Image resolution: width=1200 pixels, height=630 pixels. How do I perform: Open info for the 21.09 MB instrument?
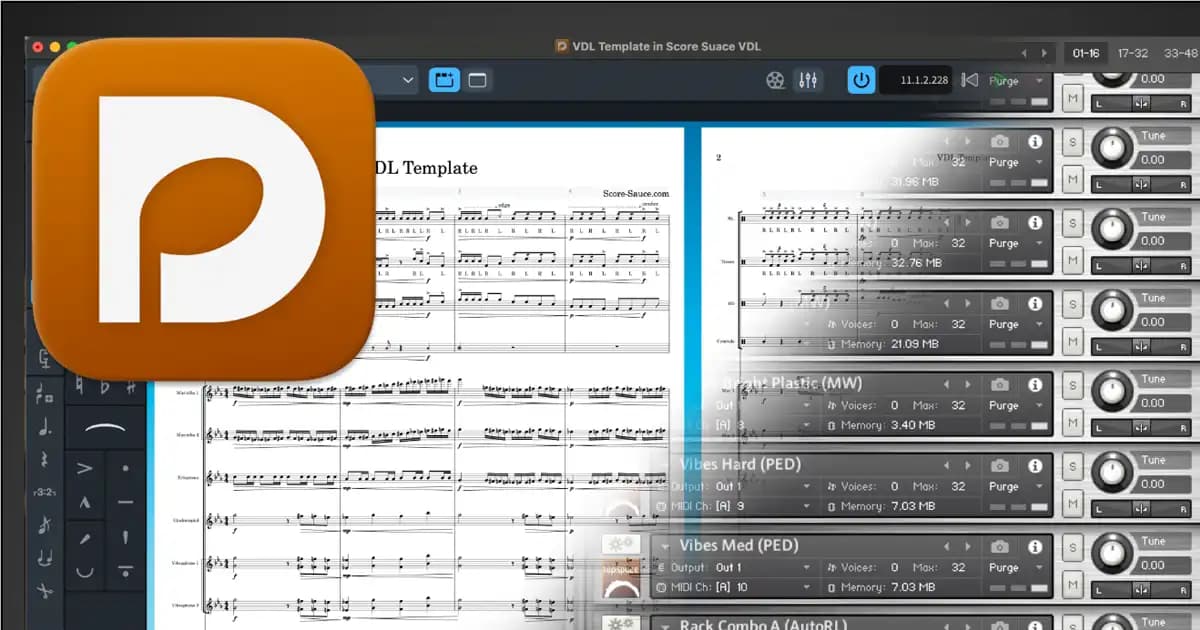(x=1035, y=303)
